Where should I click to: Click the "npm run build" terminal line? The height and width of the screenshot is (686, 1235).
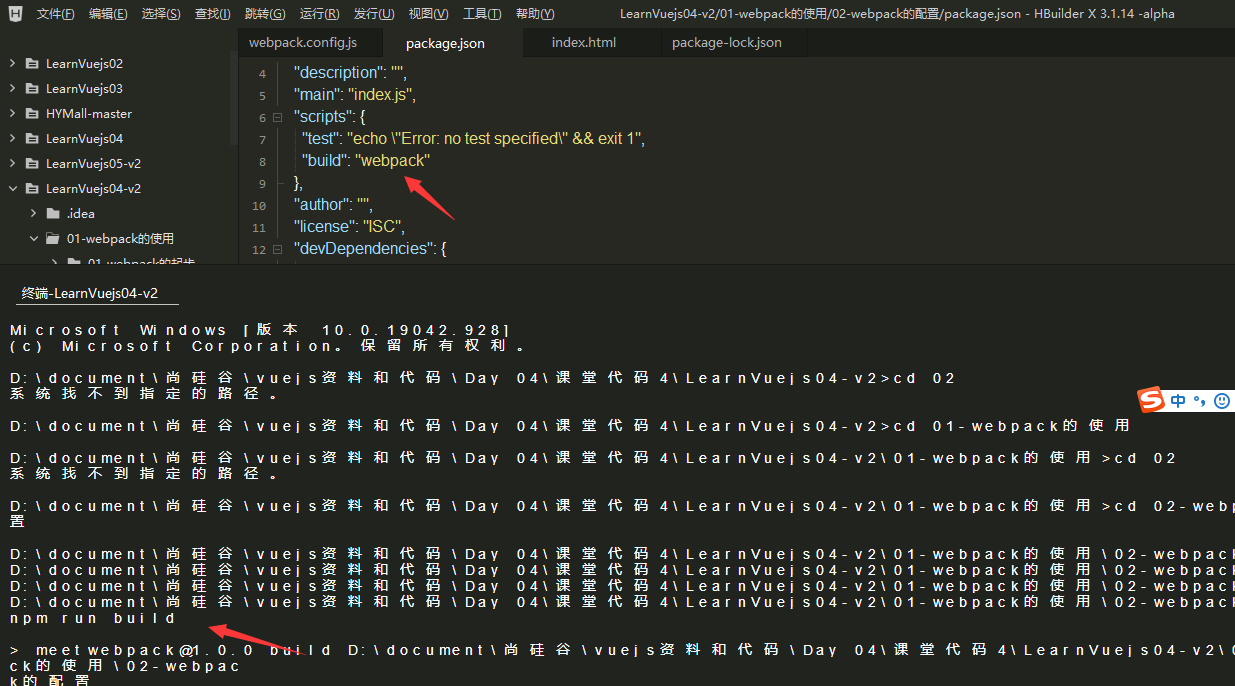93,618
